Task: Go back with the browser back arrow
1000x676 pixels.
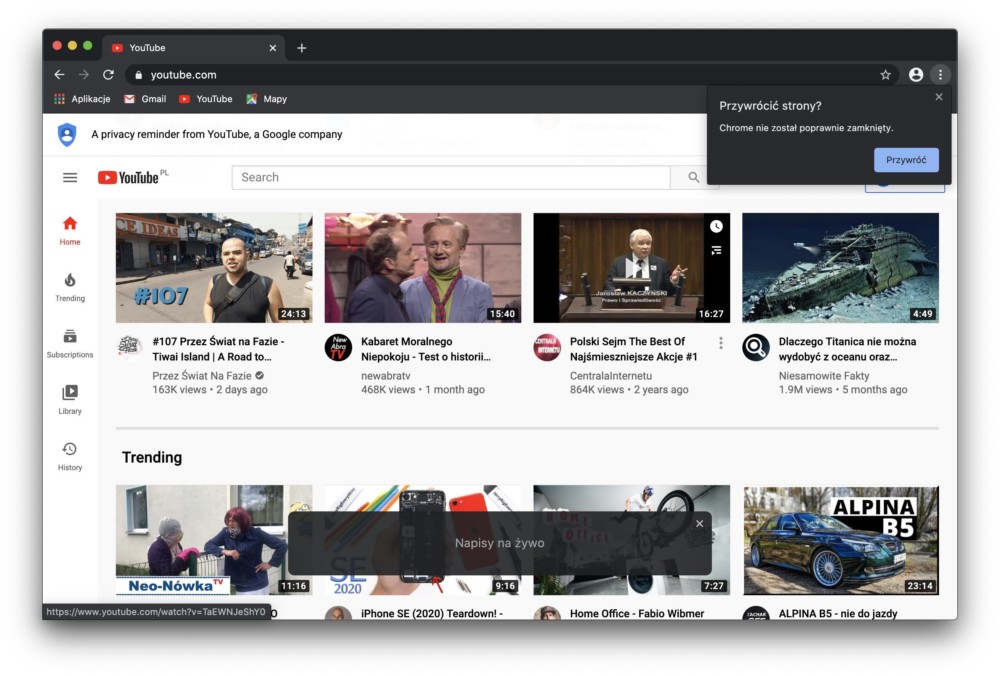Action: [59, 75]
